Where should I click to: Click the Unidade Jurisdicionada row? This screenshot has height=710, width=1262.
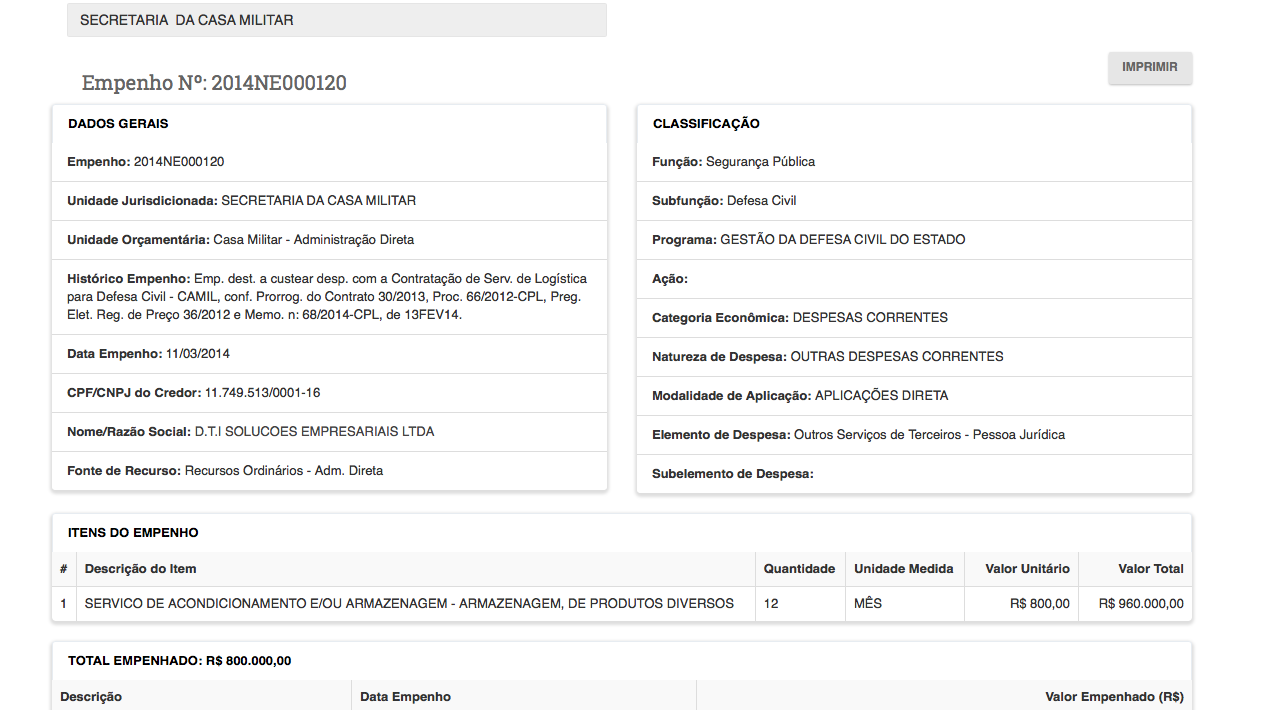click(x=329, y=201)
